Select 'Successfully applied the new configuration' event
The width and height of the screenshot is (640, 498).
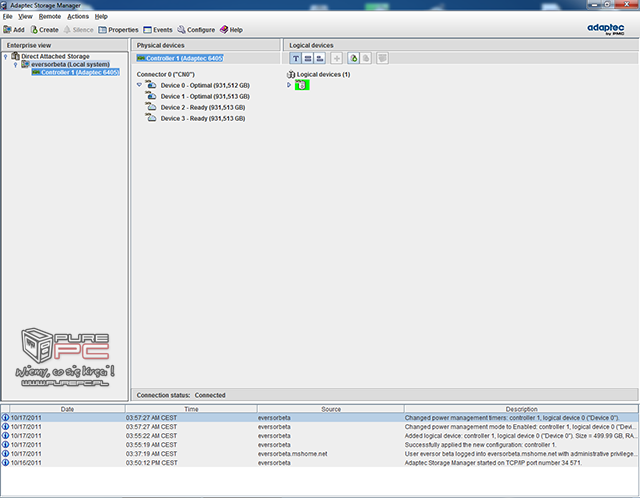pyautogui.click(x=320, y=445)
